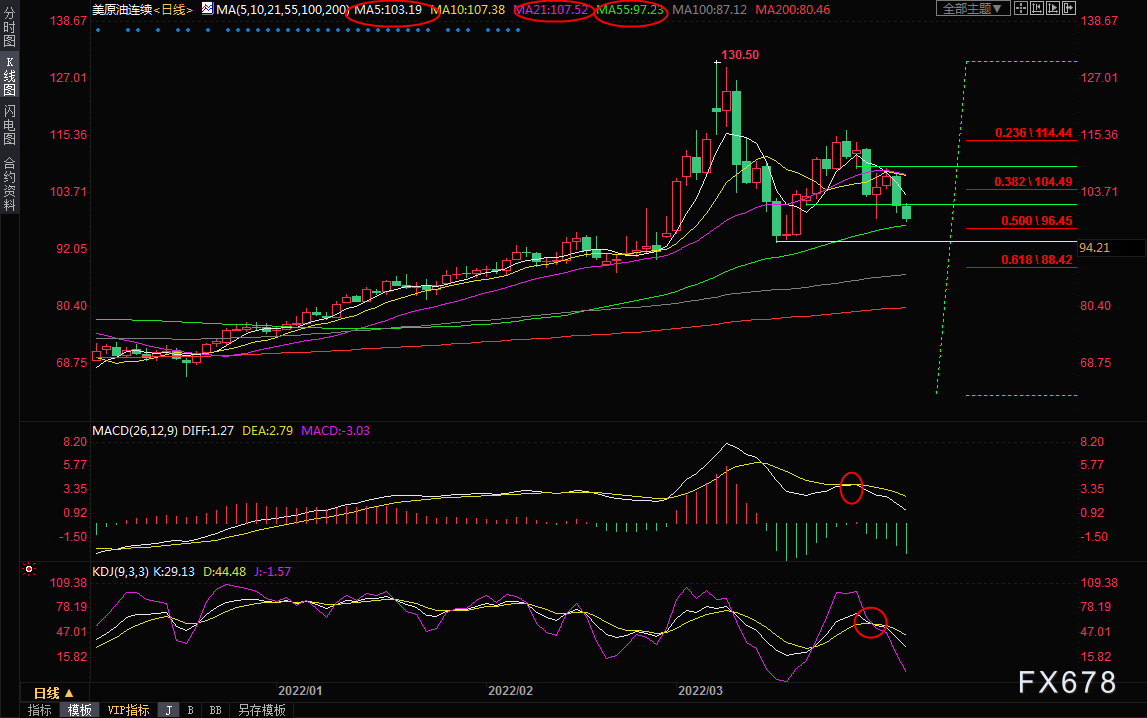Toggle the BB template button
The image size is (1147, 718).
point(215,710)
